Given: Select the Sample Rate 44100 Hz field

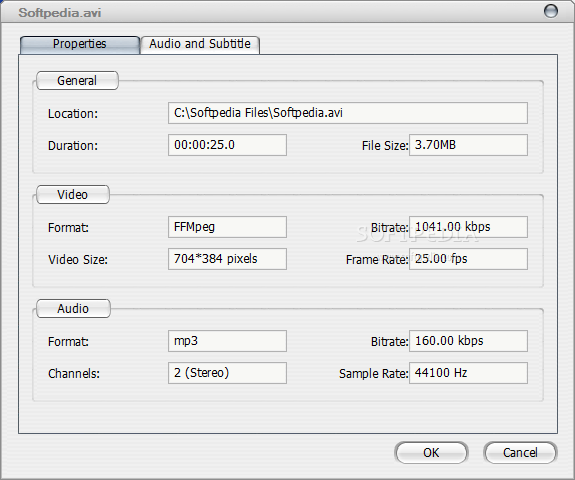Looking at the screenshot, I should 468,373.
